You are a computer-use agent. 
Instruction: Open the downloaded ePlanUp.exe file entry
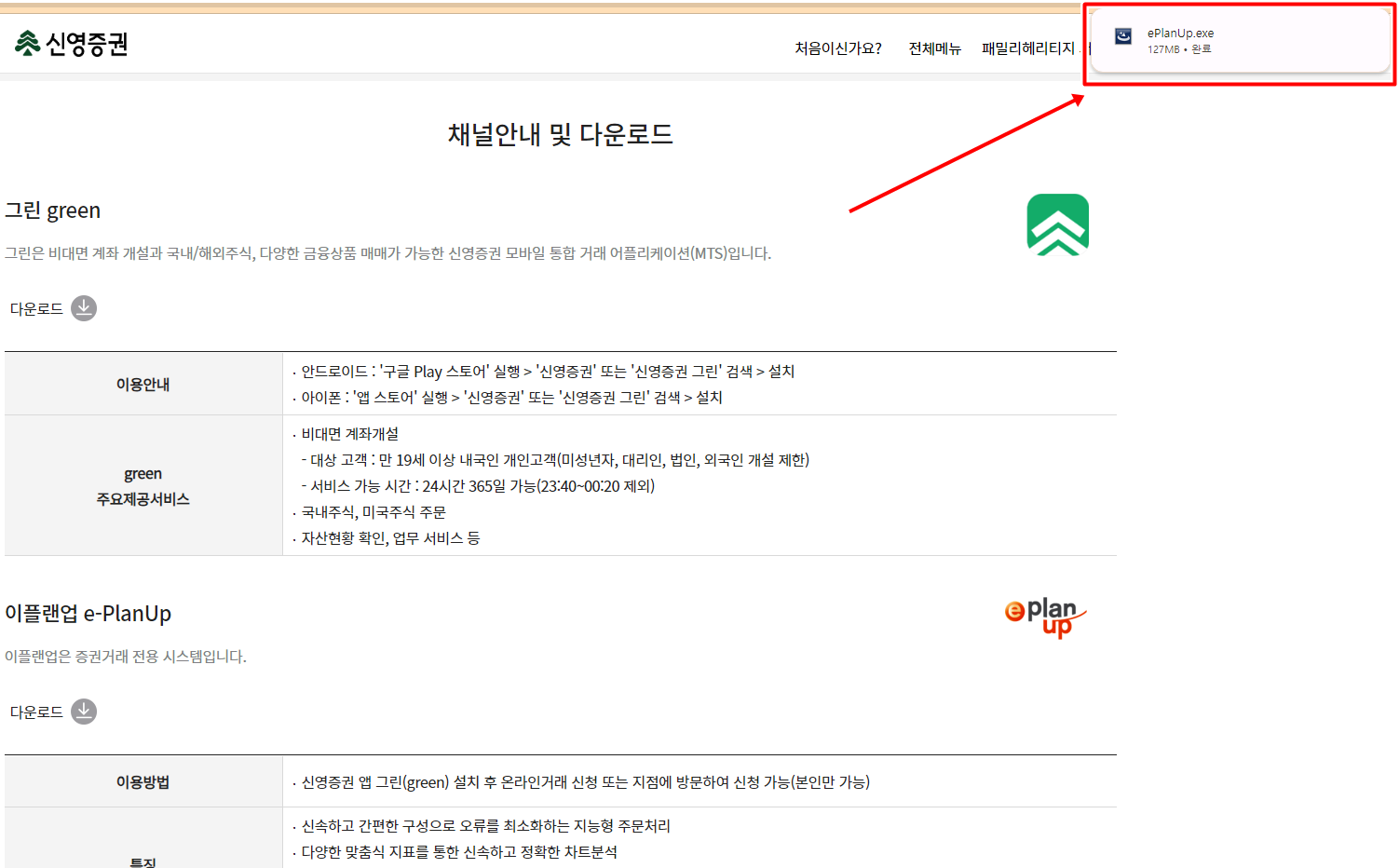[x=1240, y=40]
